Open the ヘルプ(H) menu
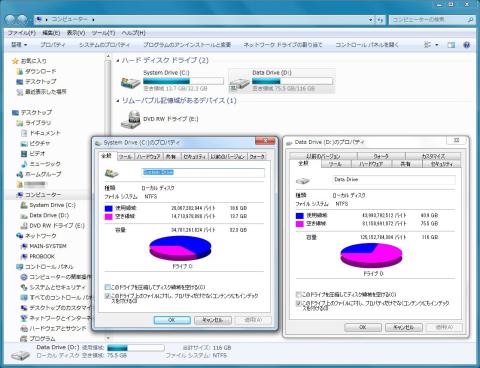This screenshot has width=480, height=368. 134,33
